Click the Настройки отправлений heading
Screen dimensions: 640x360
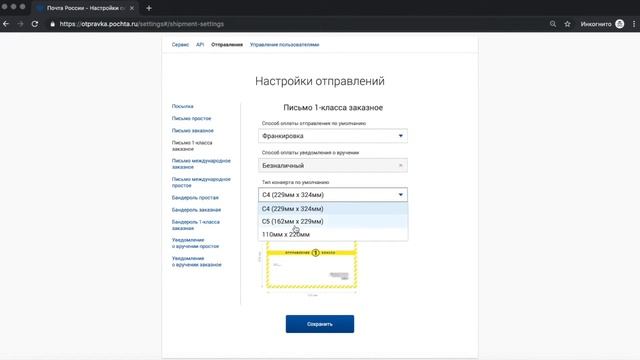tap(320, 81)
